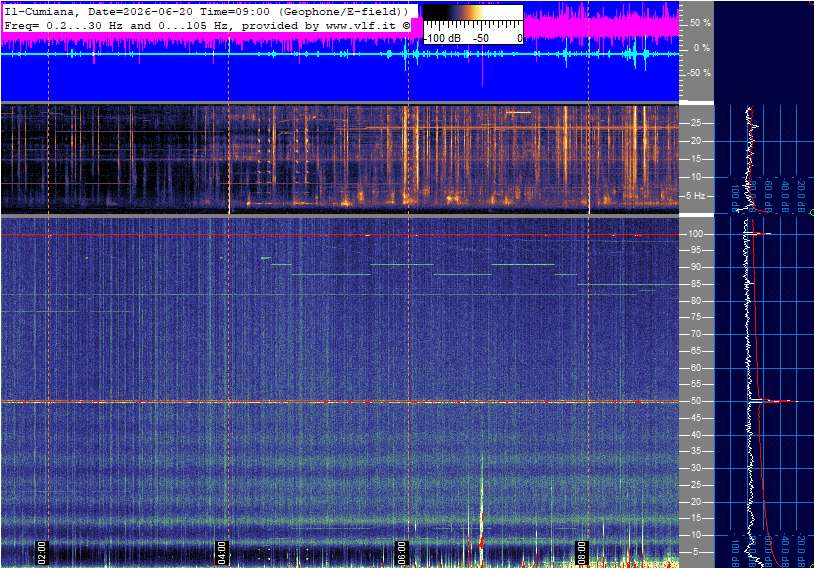Viewport: 815px width, 569px height.
Task: Click the 04:00 time marker label
Action: (x=222, y=552)
